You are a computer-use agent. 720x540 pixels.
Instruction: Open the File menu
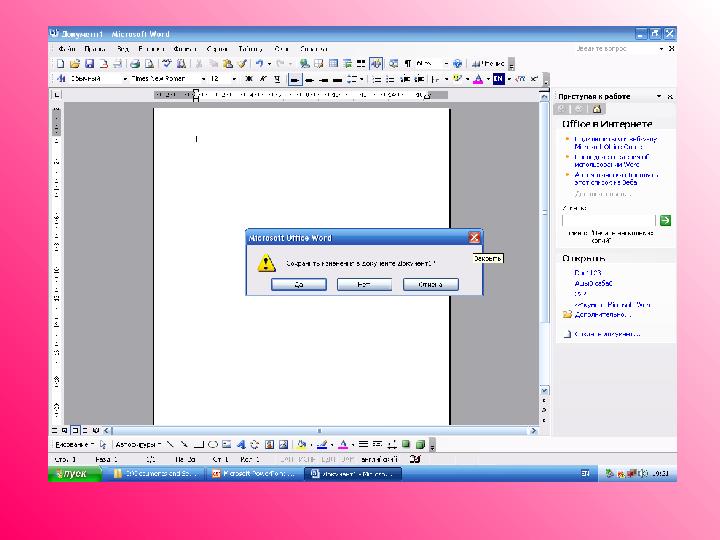[67, 48]
